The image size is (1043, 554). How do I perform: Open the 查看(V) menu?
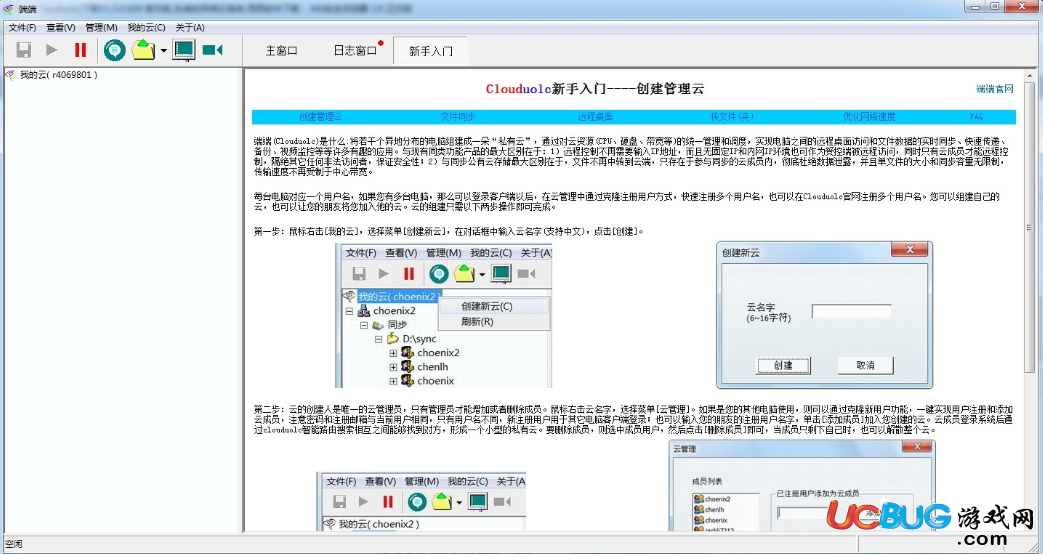61,27
